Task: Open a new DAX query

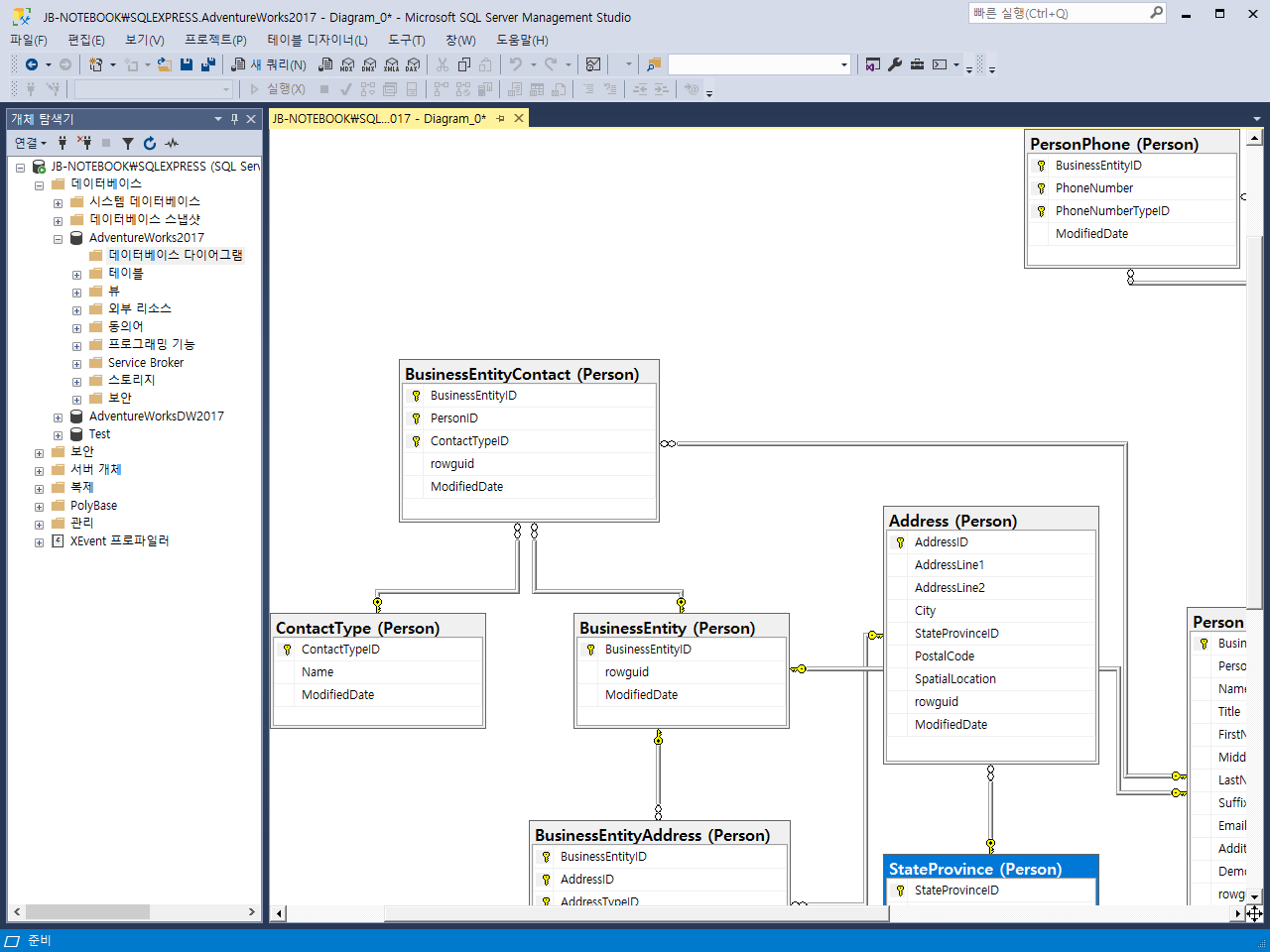Action: [413, 64]
